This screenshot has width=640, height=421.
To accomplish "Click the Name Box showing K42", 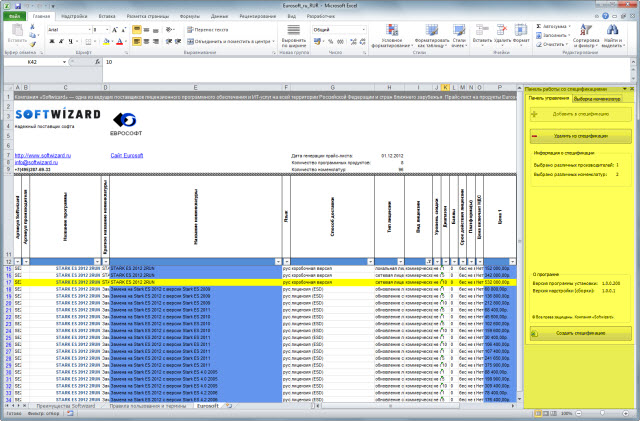I will coord(33,62).
